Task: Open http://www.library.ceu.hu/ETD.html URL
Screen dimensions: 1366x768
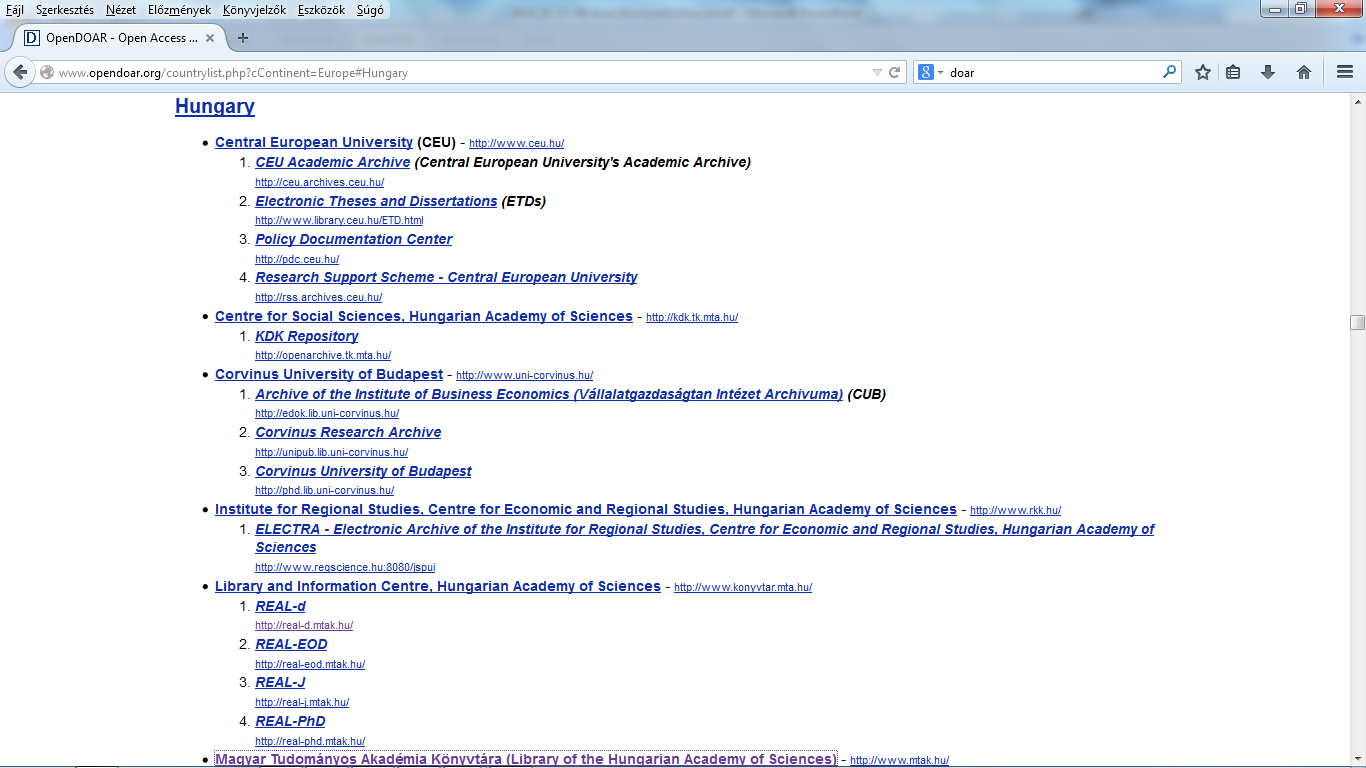Action: coord(339,220)
